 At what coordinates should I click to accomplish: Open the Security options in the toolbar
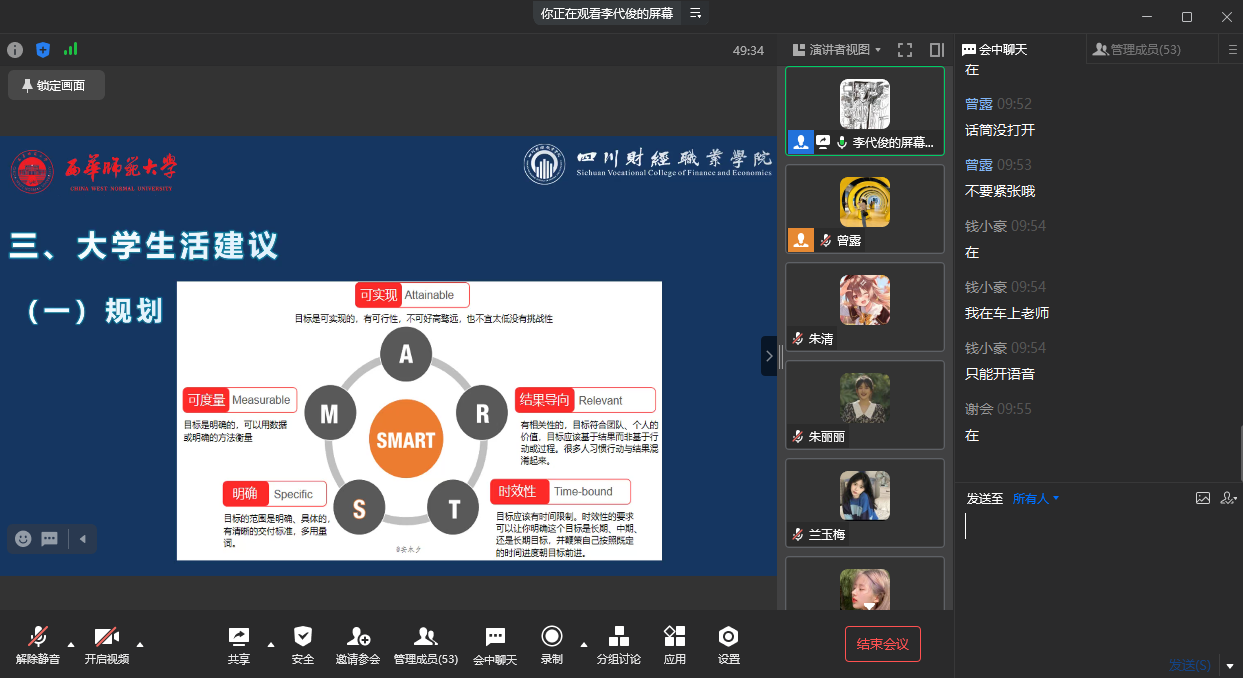coord(303,645)
